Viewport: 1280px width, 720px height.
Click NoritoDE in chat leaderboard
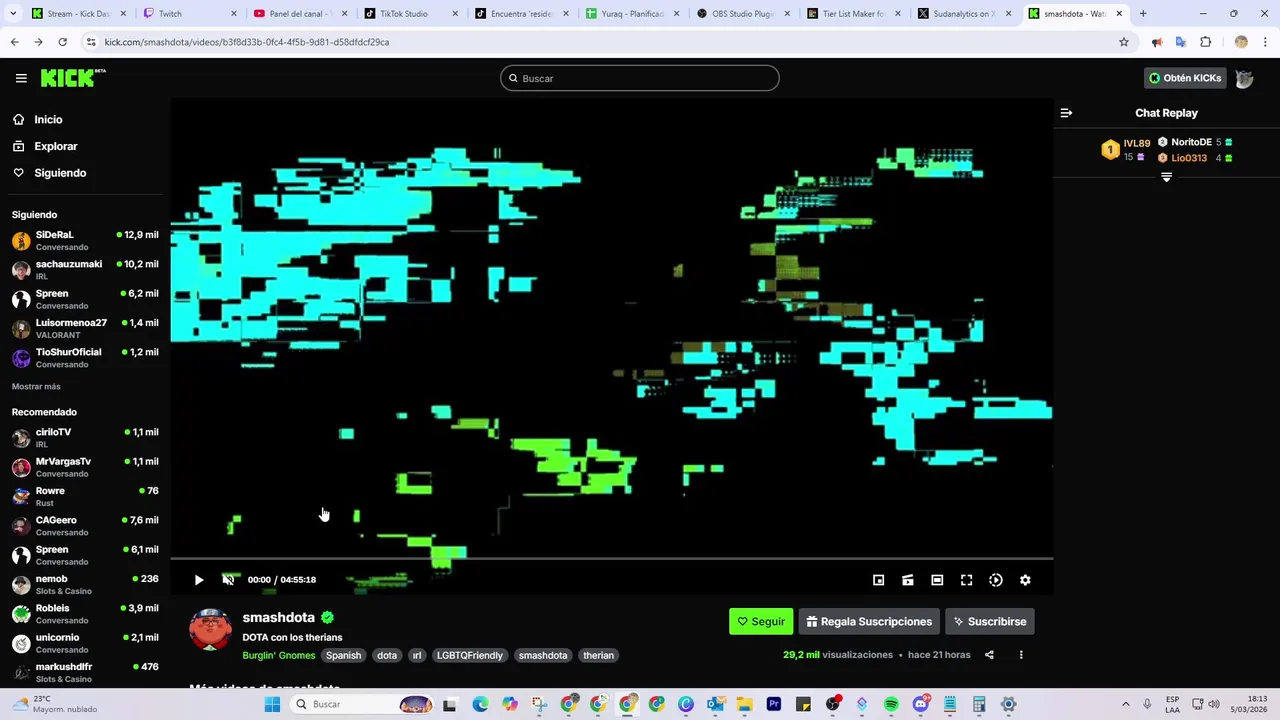1195,143
